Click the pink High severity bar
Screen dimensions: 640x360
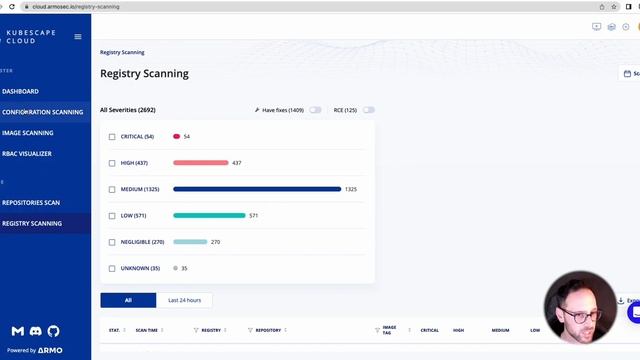click(201, 163)
